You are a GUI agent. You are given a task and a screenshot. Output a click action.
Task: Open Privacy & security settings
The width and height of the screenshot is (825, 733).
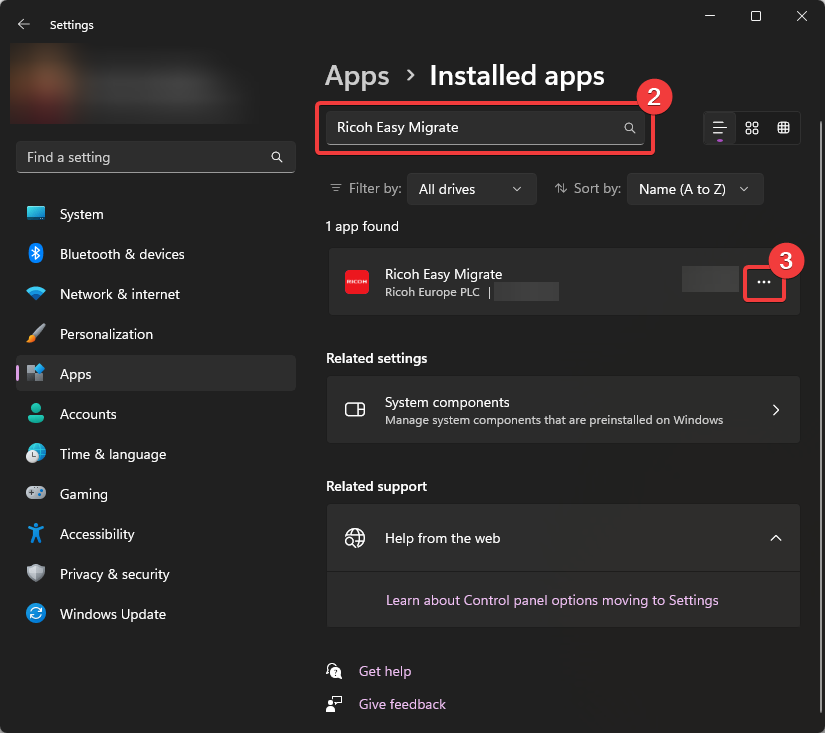tap(114, 574)
